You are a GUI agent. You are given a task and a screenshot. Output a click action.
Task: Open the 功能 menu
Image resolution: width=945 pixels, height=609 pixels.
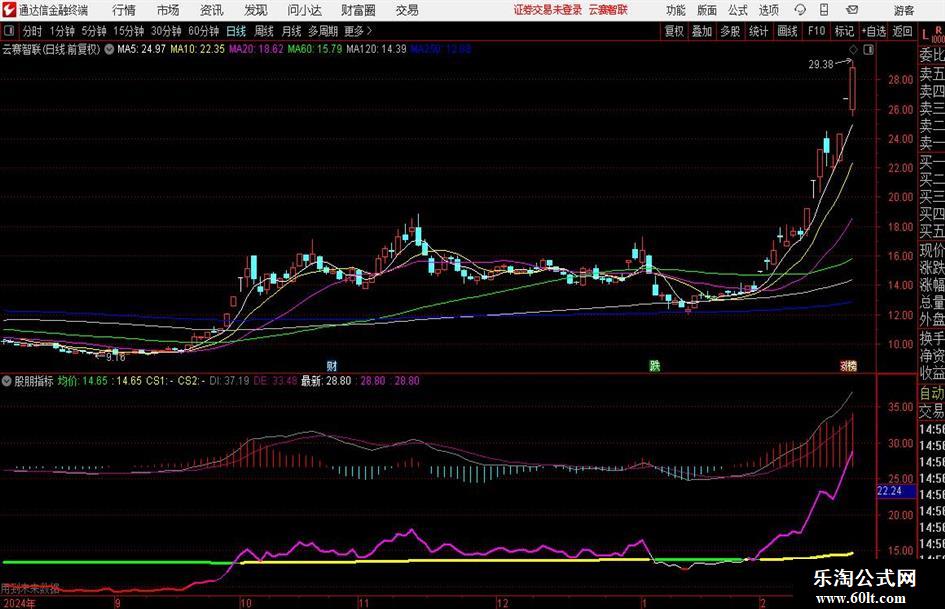(x=676, y=10)
